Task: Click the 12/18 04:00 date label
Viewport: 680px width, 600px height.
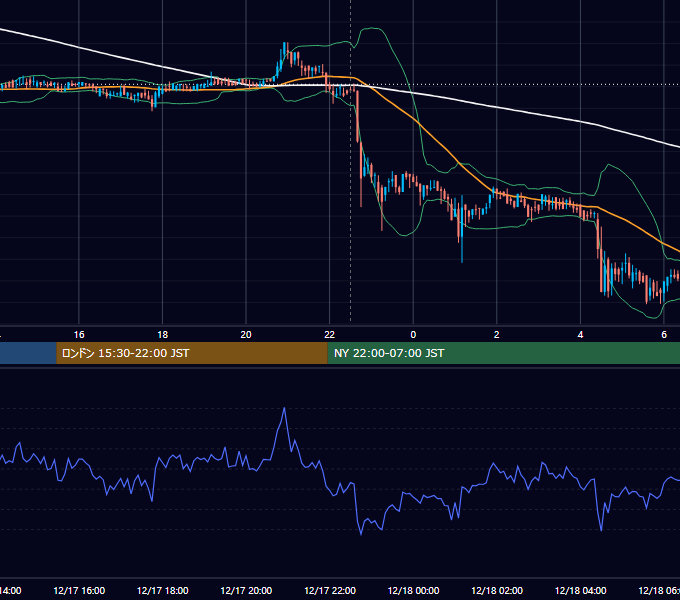Action: pos(580,591)
